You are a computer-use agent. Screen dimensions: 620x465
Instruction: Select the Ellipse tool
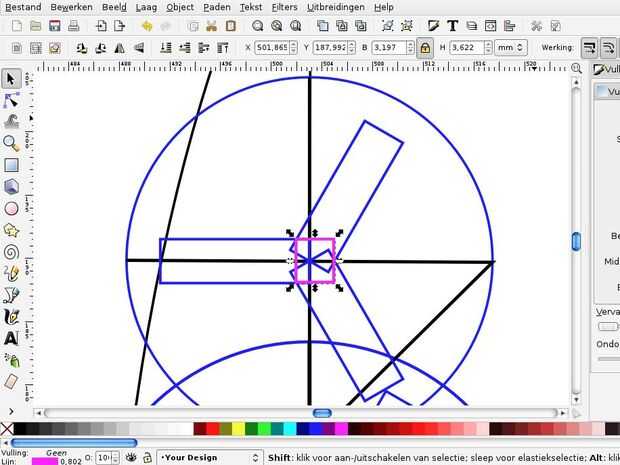coord(11,208)
